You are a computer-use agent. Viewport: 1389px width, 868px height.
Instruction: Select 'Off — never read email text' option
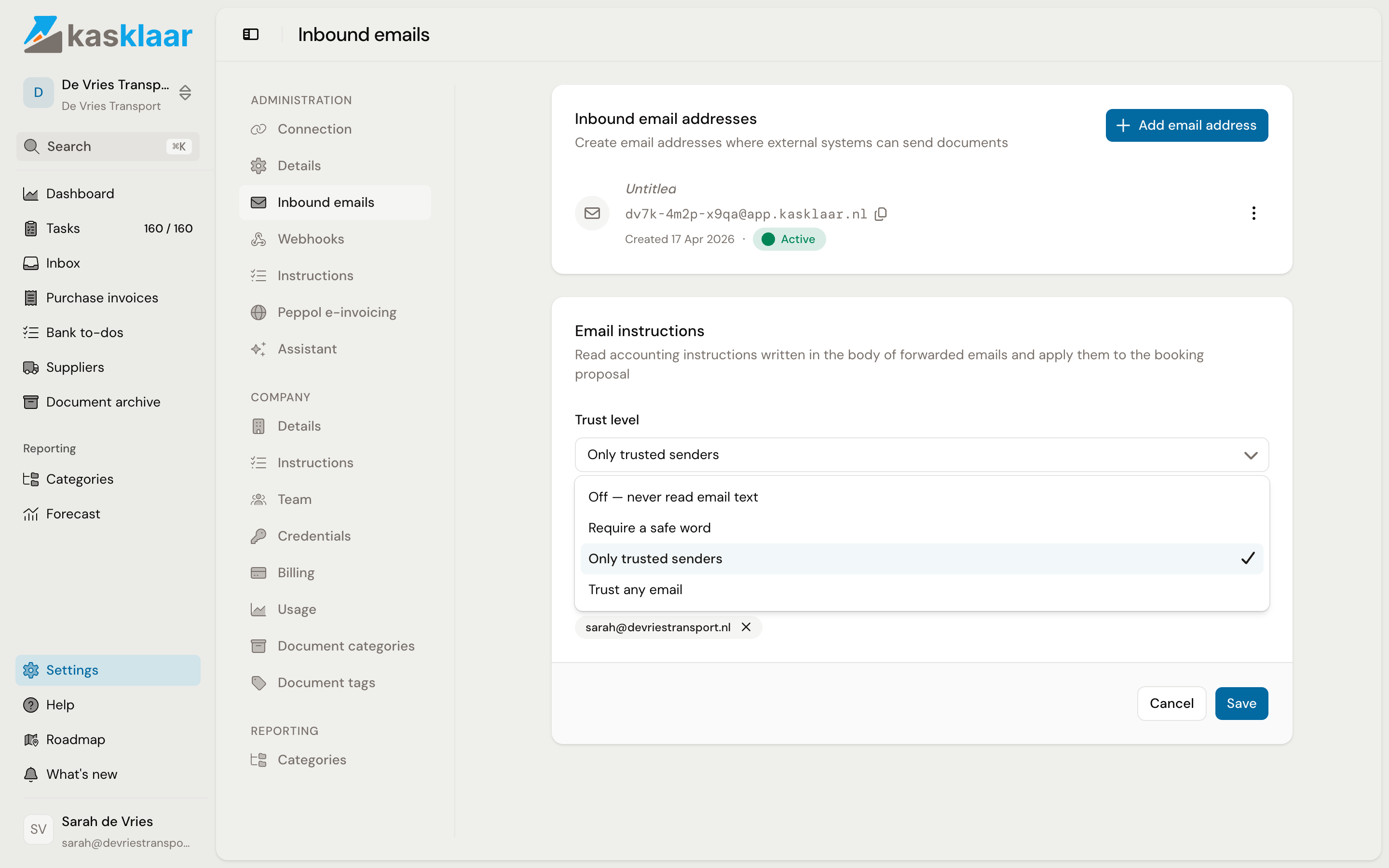click(x=922, y=497)
